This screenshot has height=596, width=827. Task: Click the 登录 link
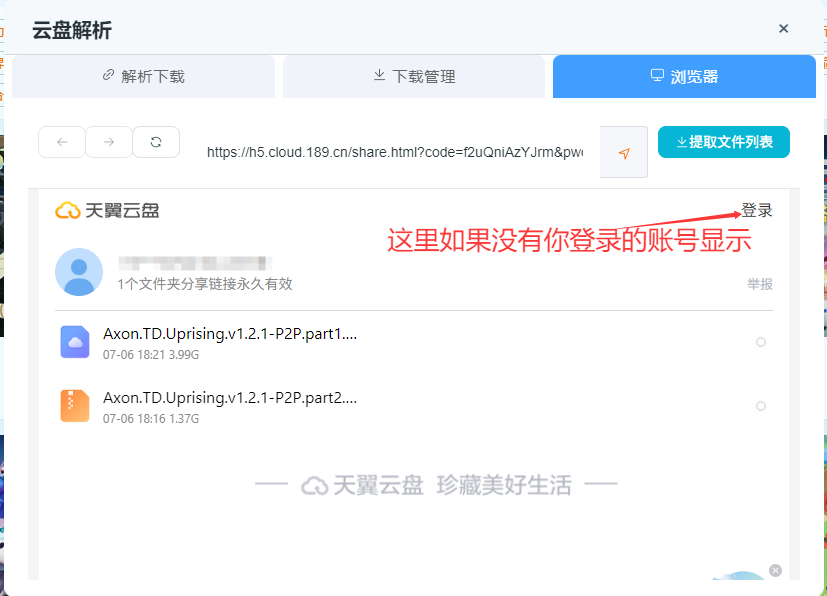point(756,210)
